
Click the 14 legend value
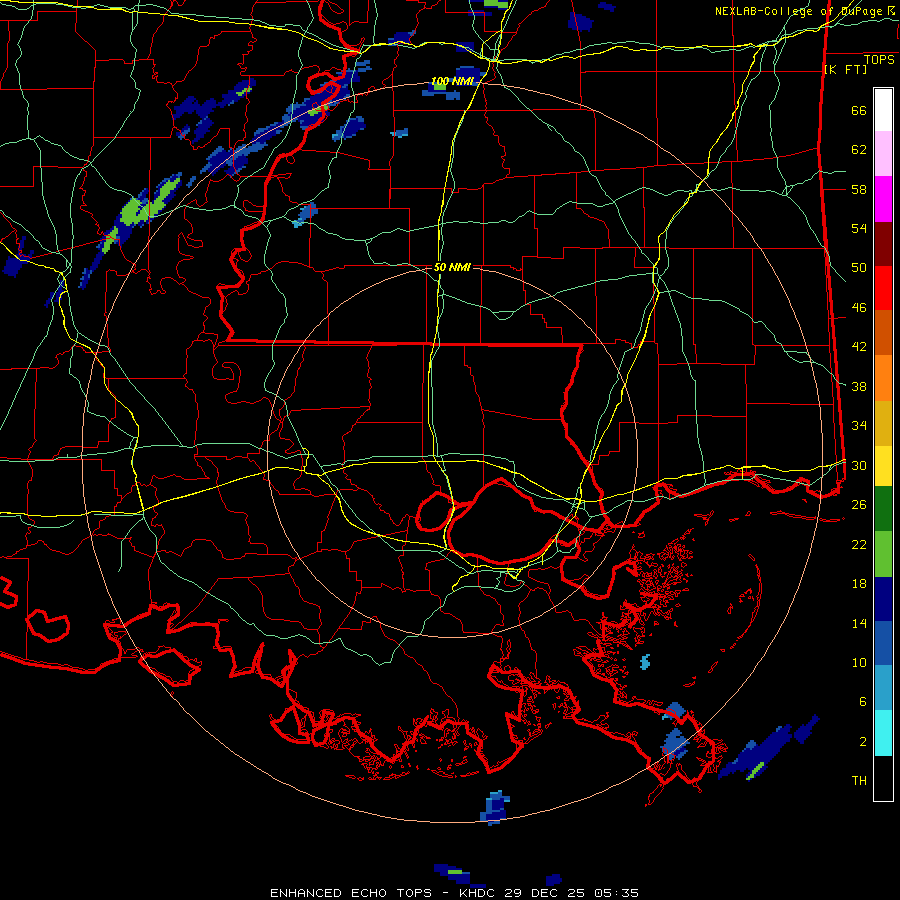[859, 623]
